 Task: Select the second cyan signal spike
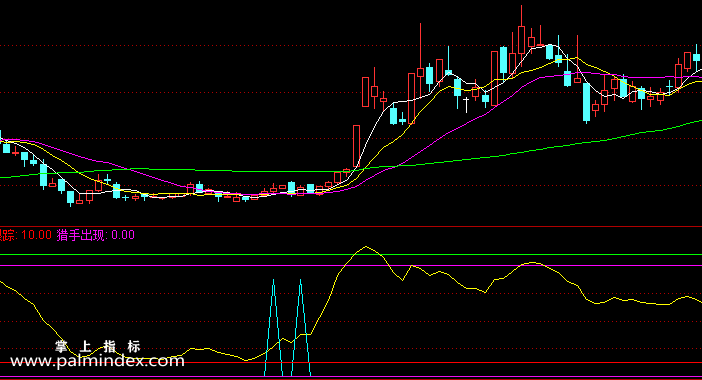300,327
